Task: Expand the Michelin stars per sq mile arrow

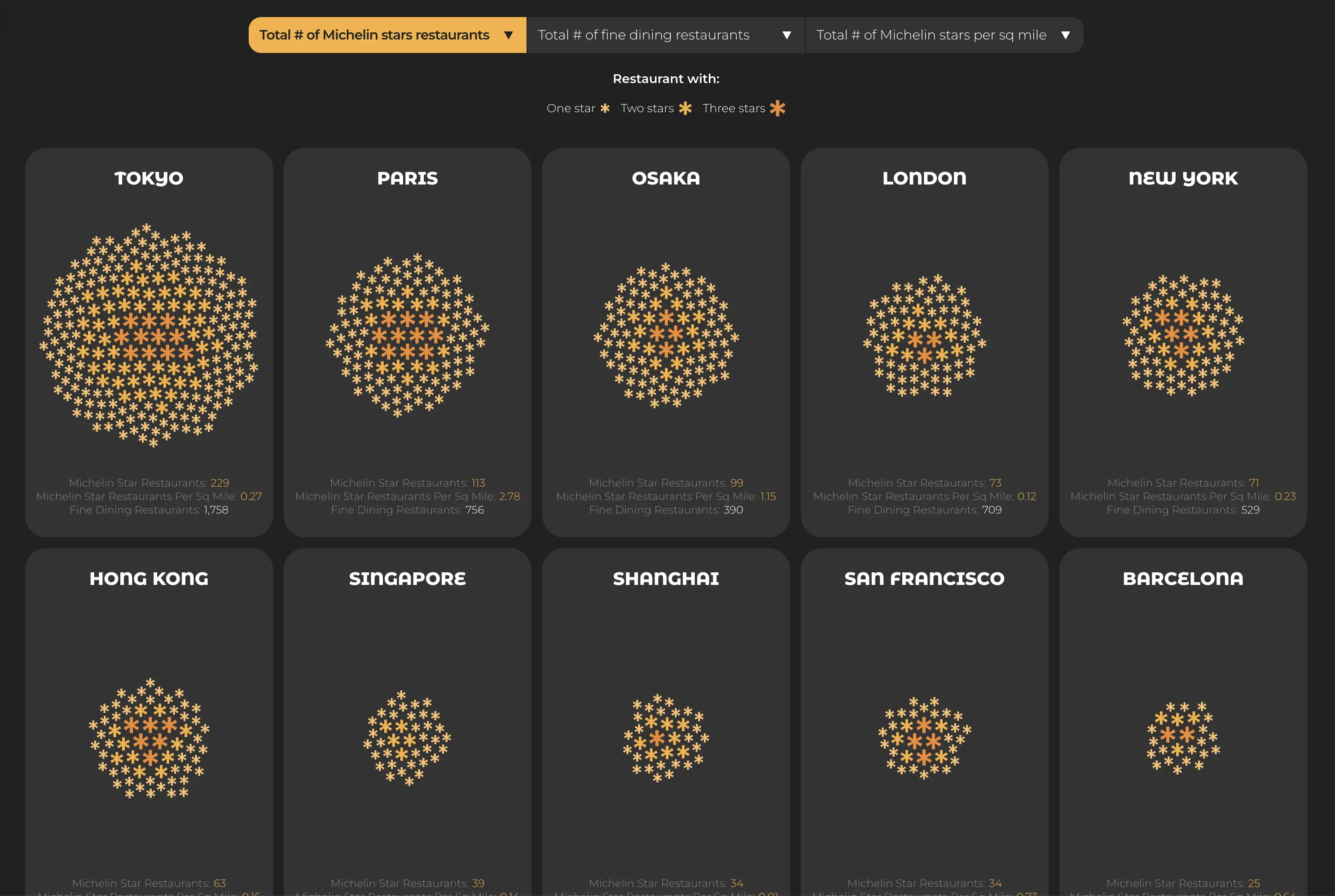Action: click(x=1065, y=35)
